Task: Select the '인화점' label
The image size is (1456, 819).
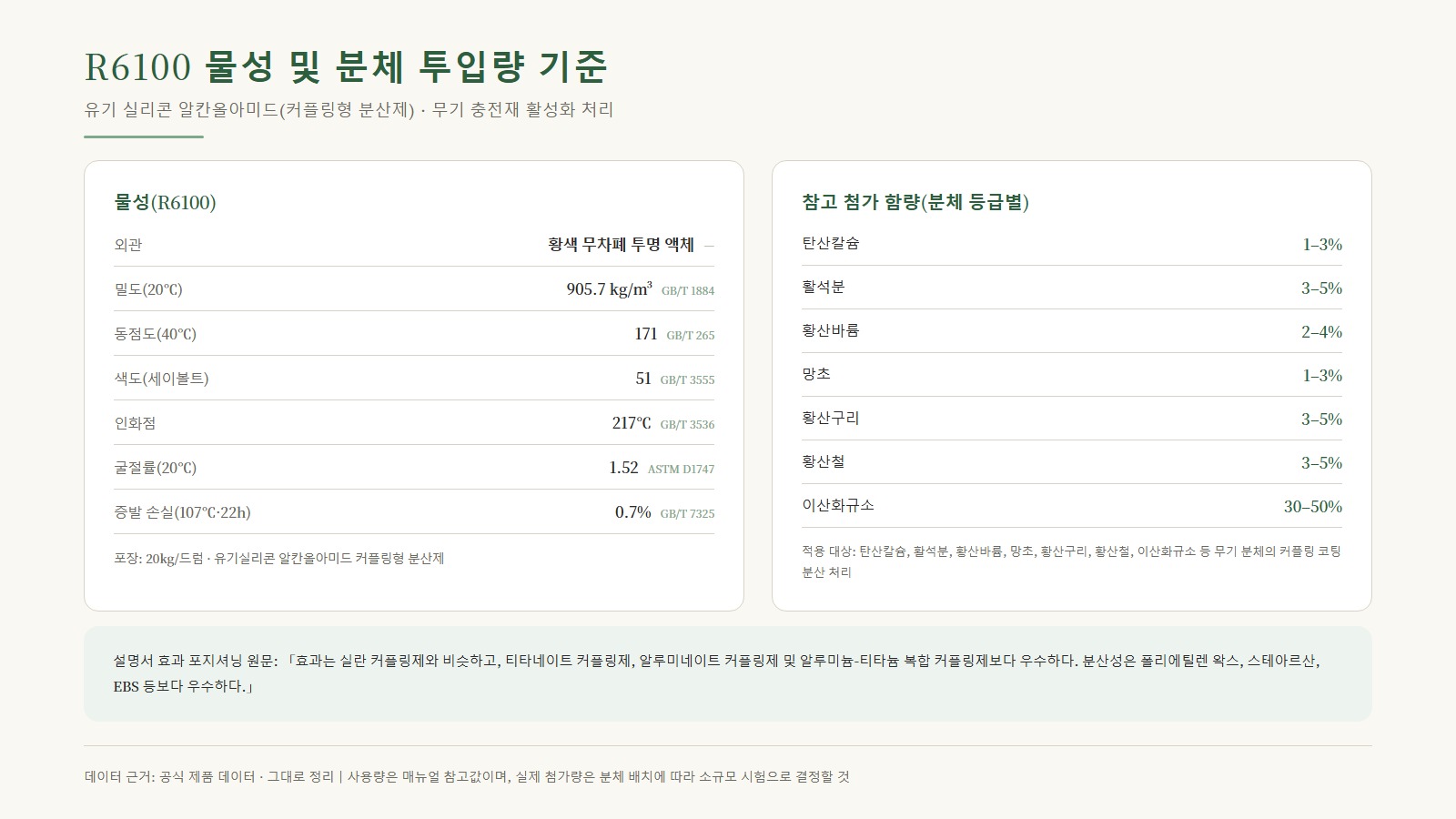Action: click(135, 423)
